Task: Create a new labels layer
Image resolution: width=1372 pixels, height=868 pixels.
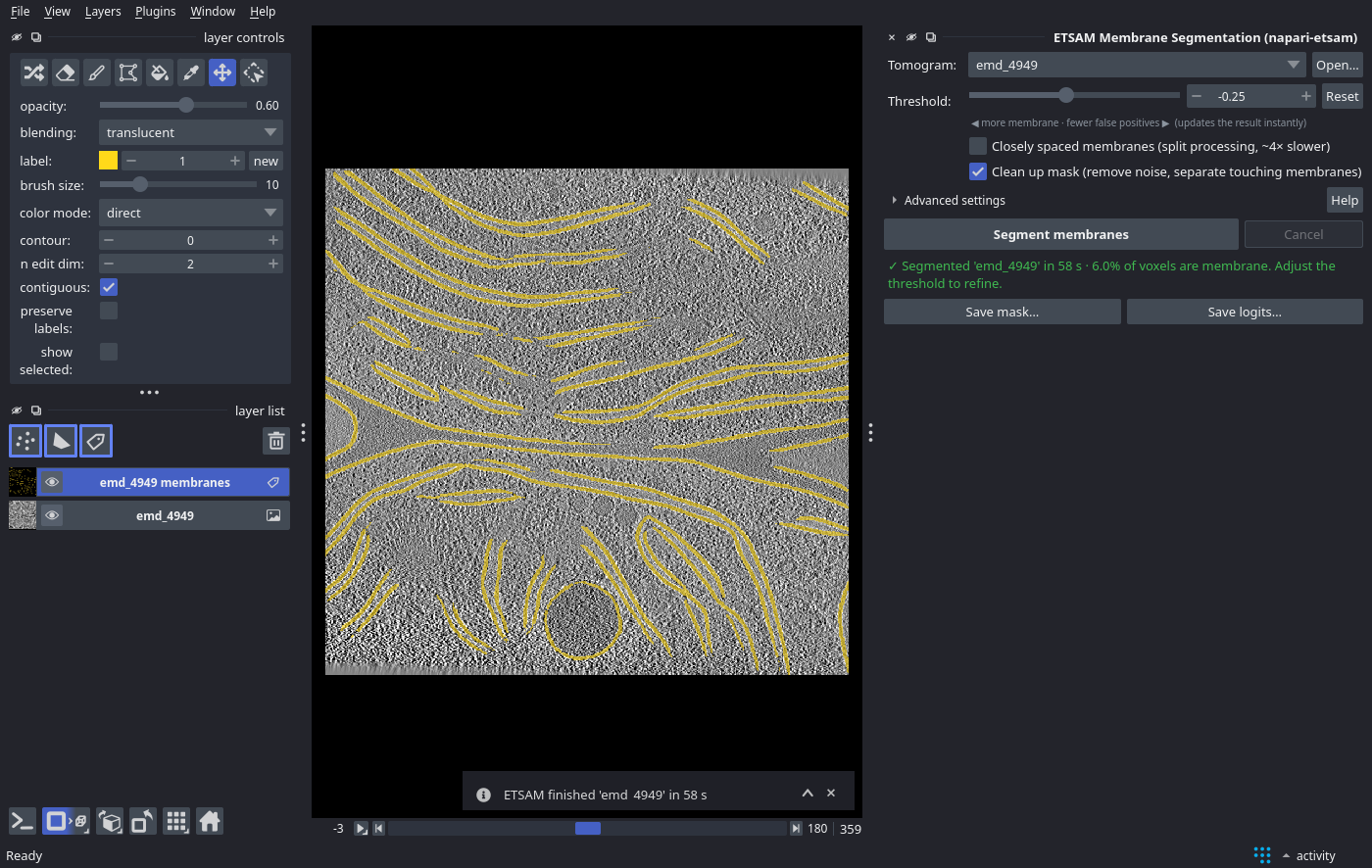Action: coord(96,441)
